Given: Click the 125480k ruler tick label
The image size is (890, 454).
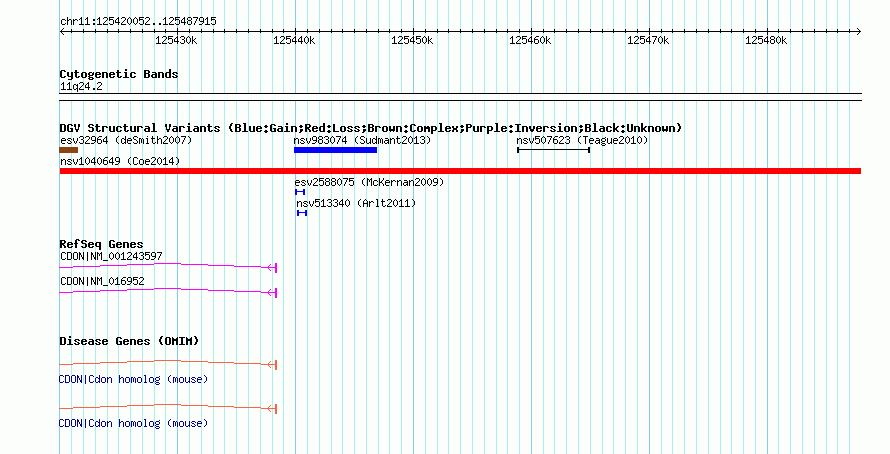Looking at the screenshot, I should tap(766, 40).
